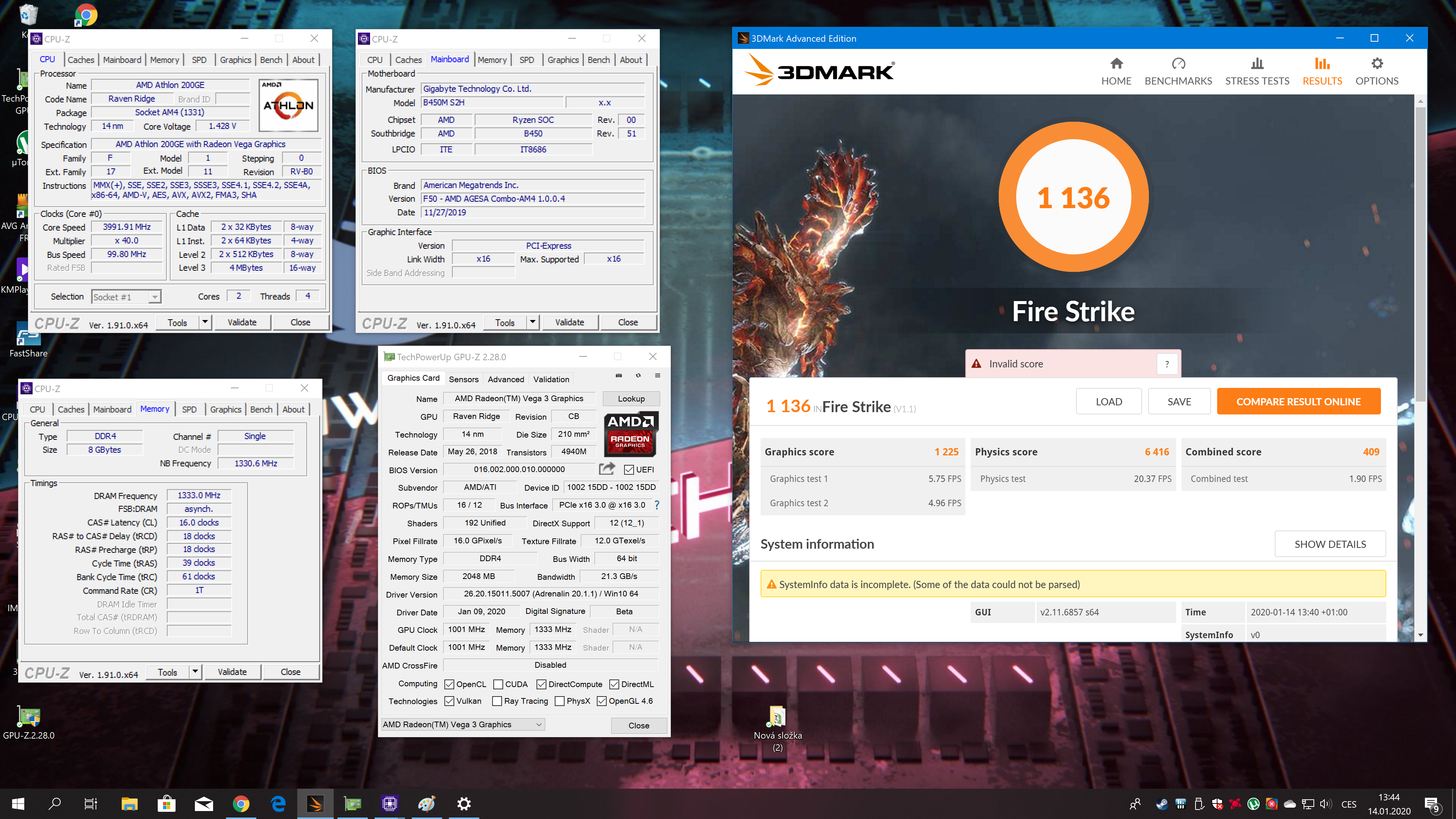Toggle DirectML checkbox in GPU-Z
Screen dimensions: 1456x819
614,684
